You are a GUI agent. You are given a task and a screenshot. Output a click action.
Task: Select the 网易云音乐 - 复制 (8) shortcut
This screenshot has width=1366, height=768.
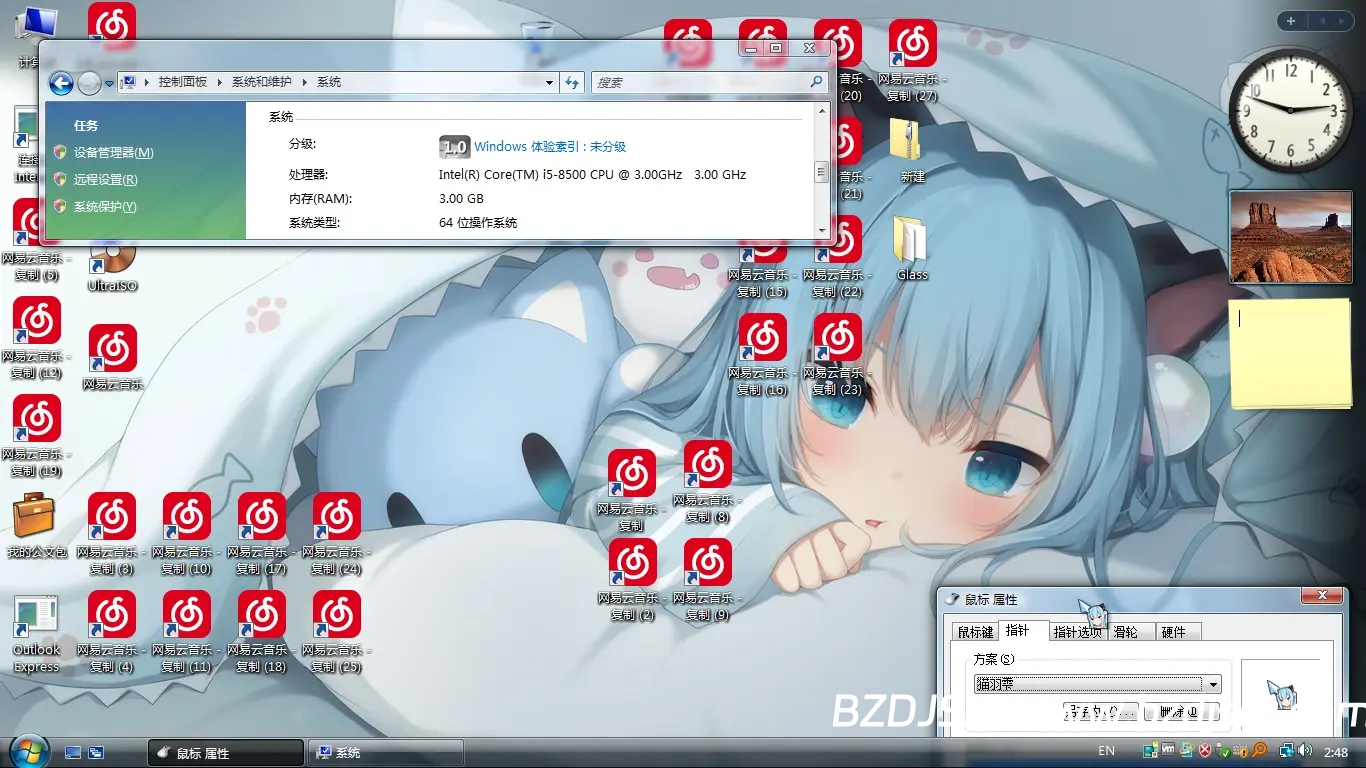(x=708, y=483)
